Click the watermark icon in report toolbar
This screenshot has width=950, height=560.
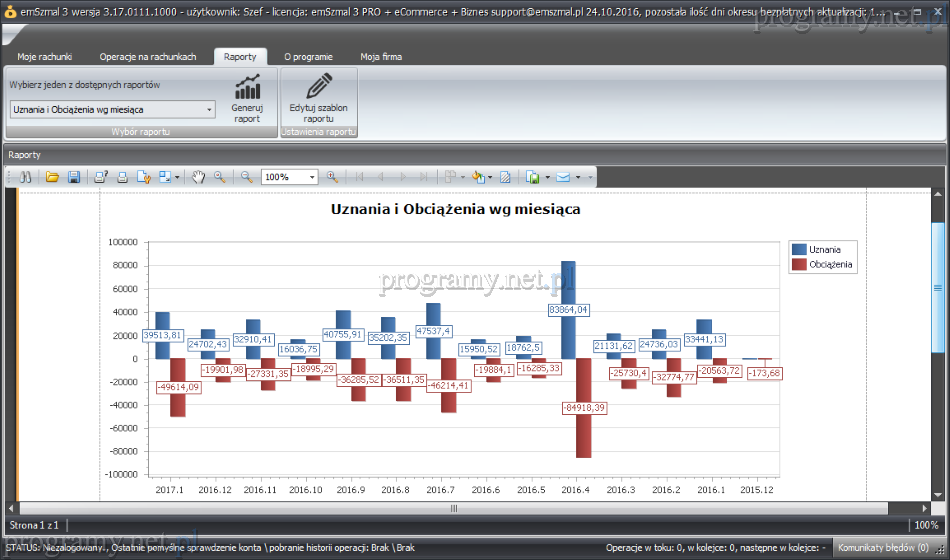tap(505, 177)
